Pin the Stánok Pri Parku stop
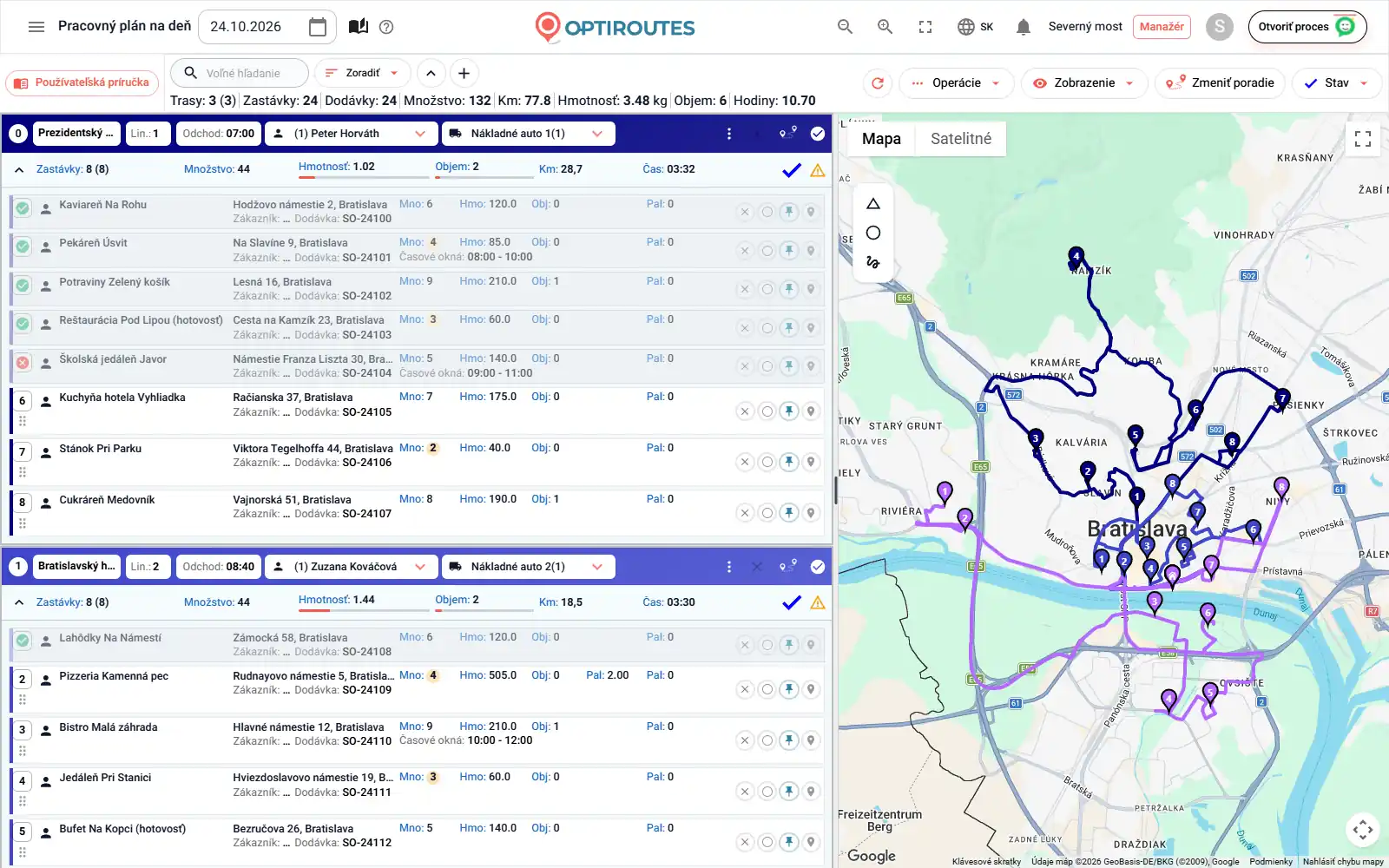 click(x=788, y=462)
